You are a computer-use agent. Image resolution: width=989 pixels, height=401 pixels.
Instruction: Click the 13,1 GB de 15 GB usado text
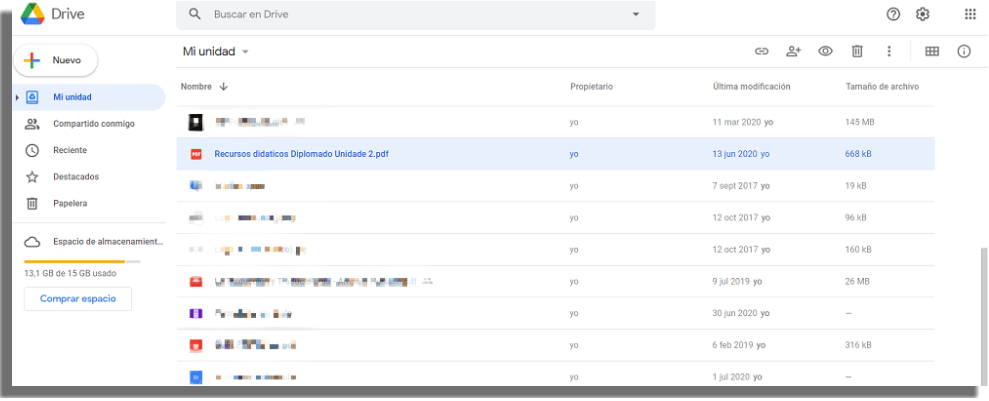tap(70, 274)
